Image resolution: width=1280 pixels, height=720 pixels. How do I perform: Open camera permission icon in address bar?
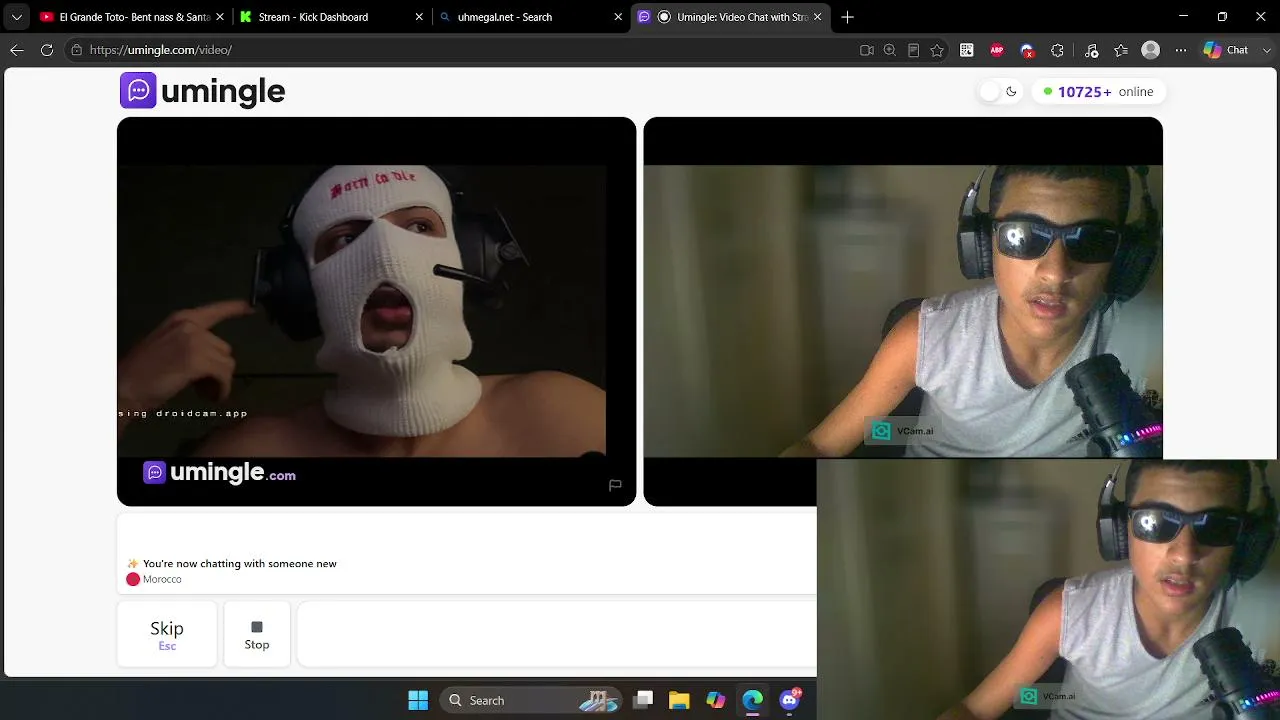(867, 50)
